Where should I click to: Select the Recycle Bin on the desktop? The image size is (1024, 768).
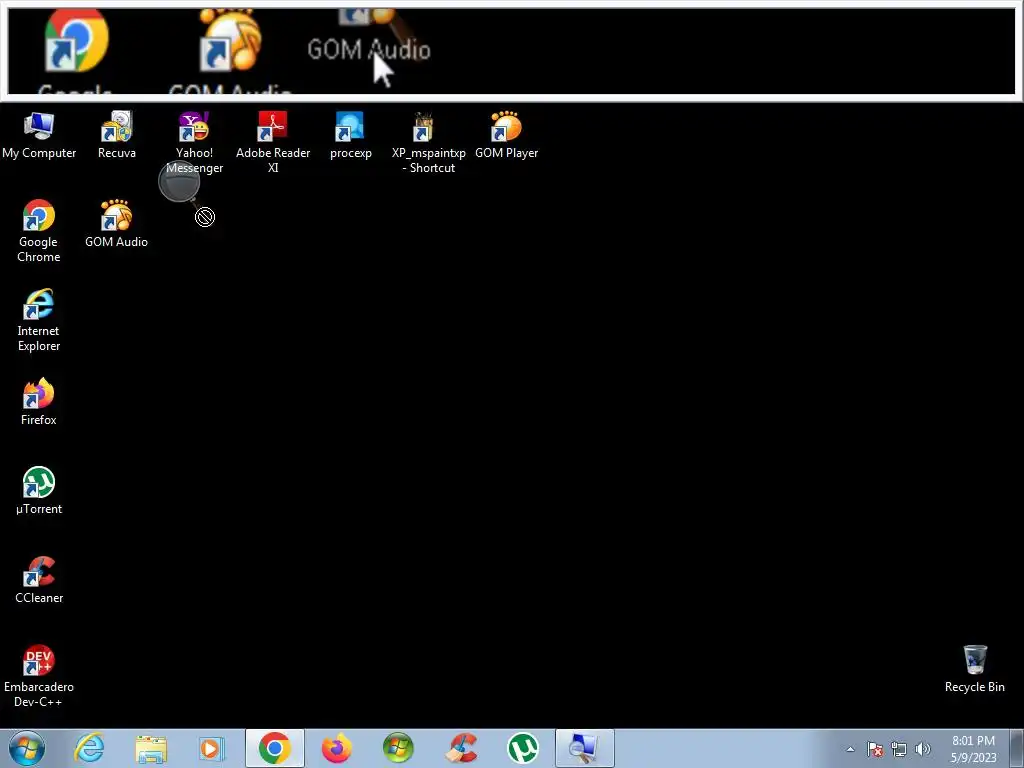point(974,669)
